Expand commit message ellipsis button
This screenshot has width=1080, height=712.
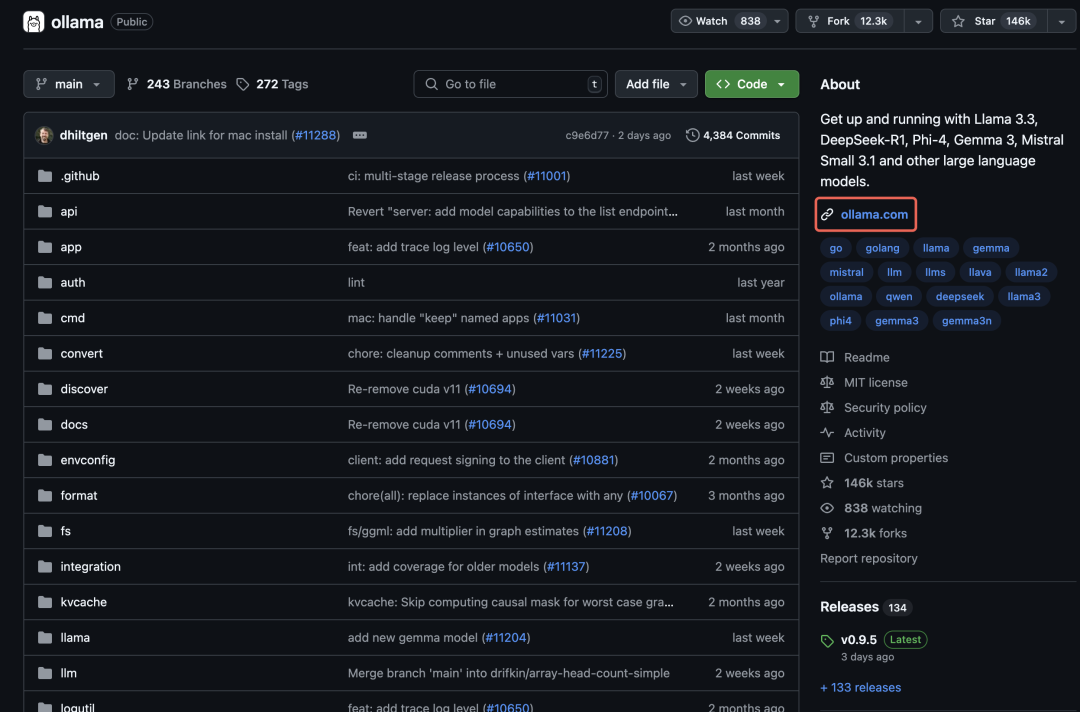(360, 135)
